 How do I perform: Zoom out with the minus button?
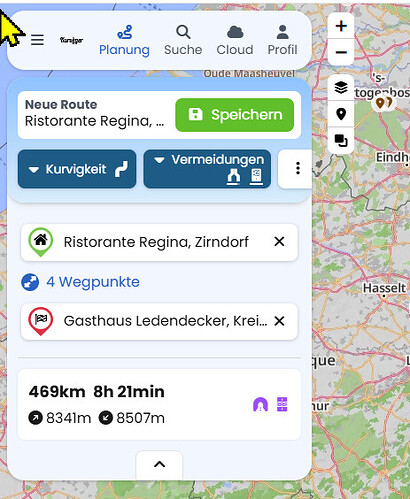pyautogui.click(x=341, y=52)
